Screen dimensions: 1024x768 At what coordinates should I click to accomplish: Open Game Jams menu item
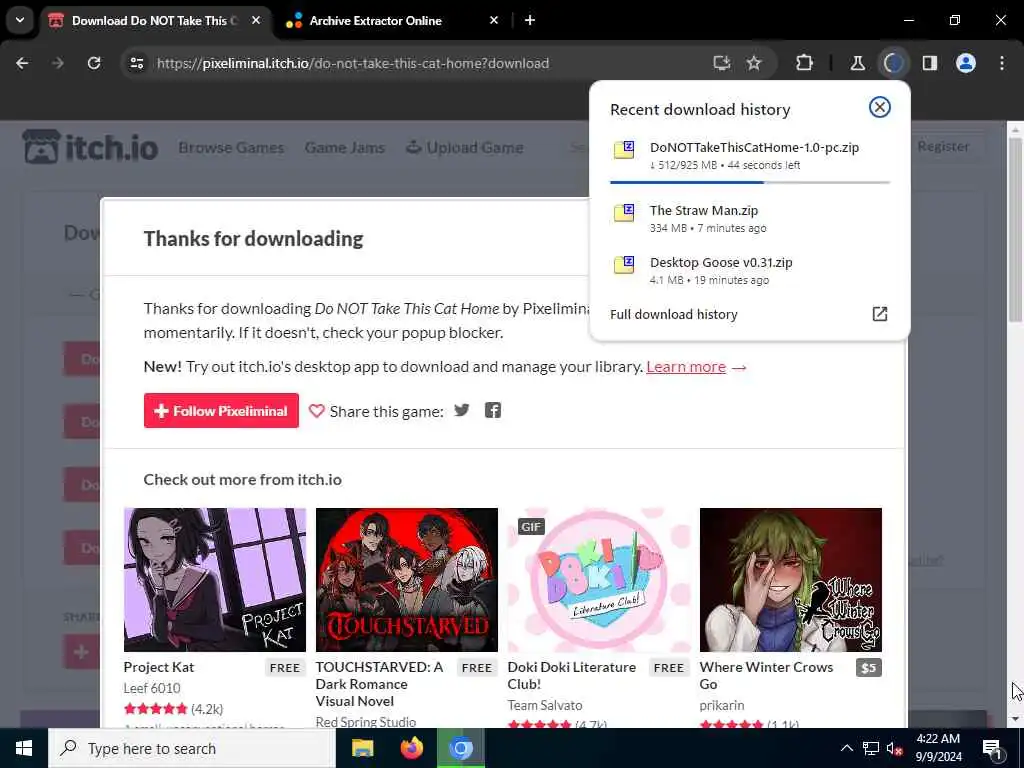(344, 148)
